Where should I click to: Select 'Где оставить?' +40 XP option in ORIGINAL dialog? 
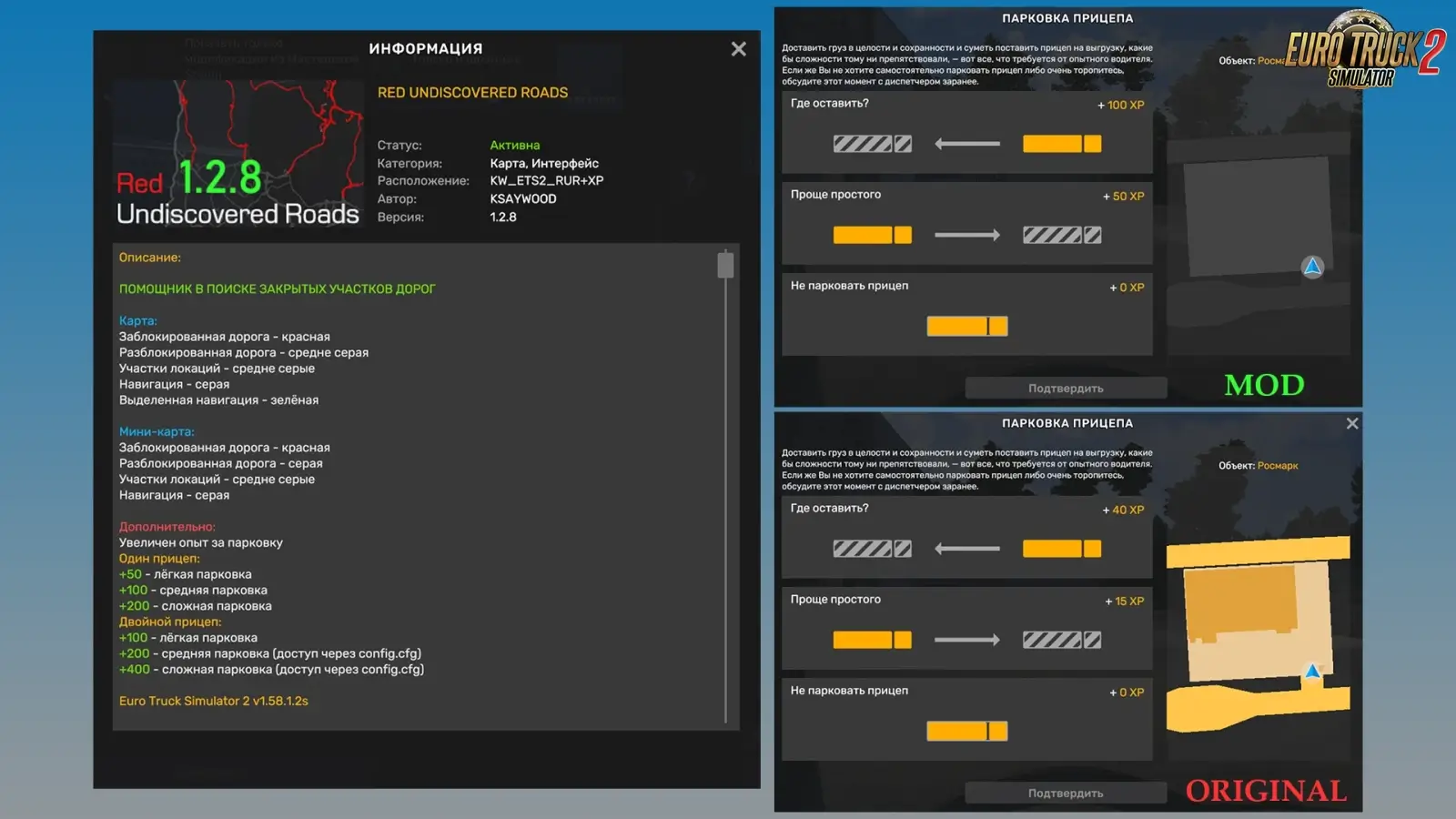coord(967,537)
